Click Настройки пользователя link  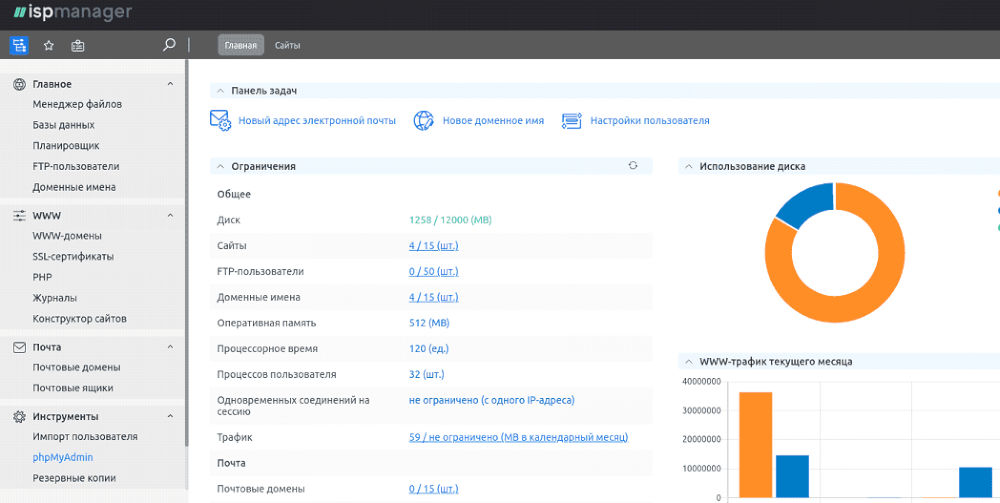[x=650, y=120]
